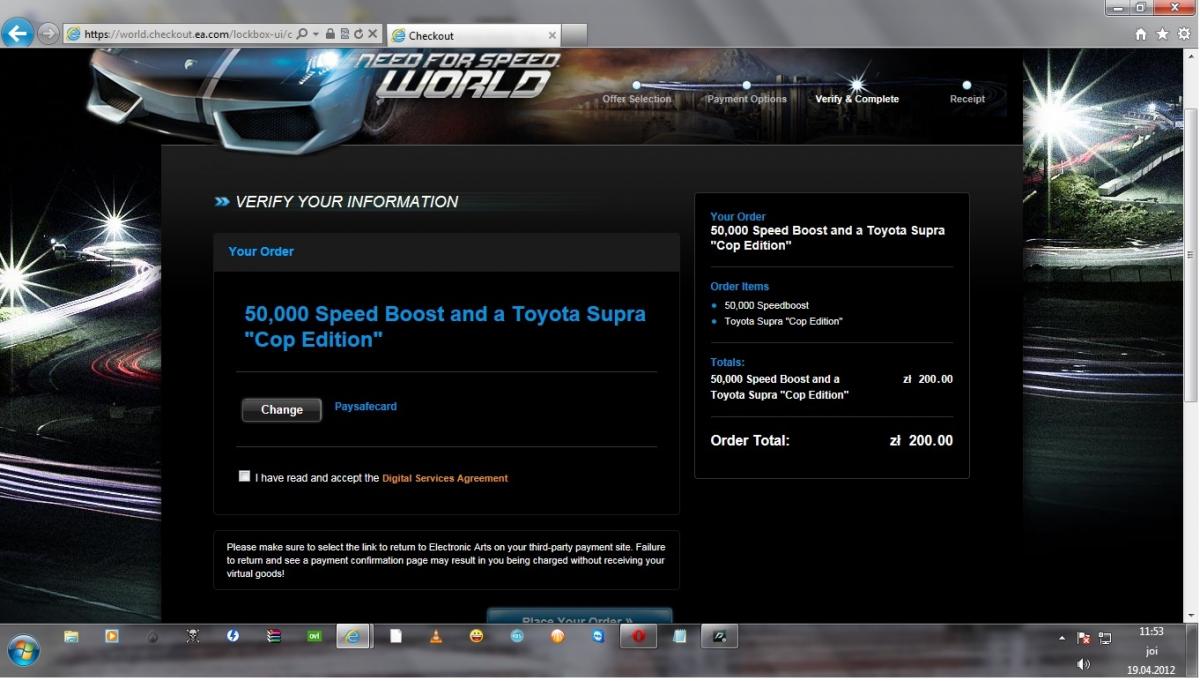Click the Place Your Order button
This screenshot has width=1200, height=681.
(x=579, y=617)
